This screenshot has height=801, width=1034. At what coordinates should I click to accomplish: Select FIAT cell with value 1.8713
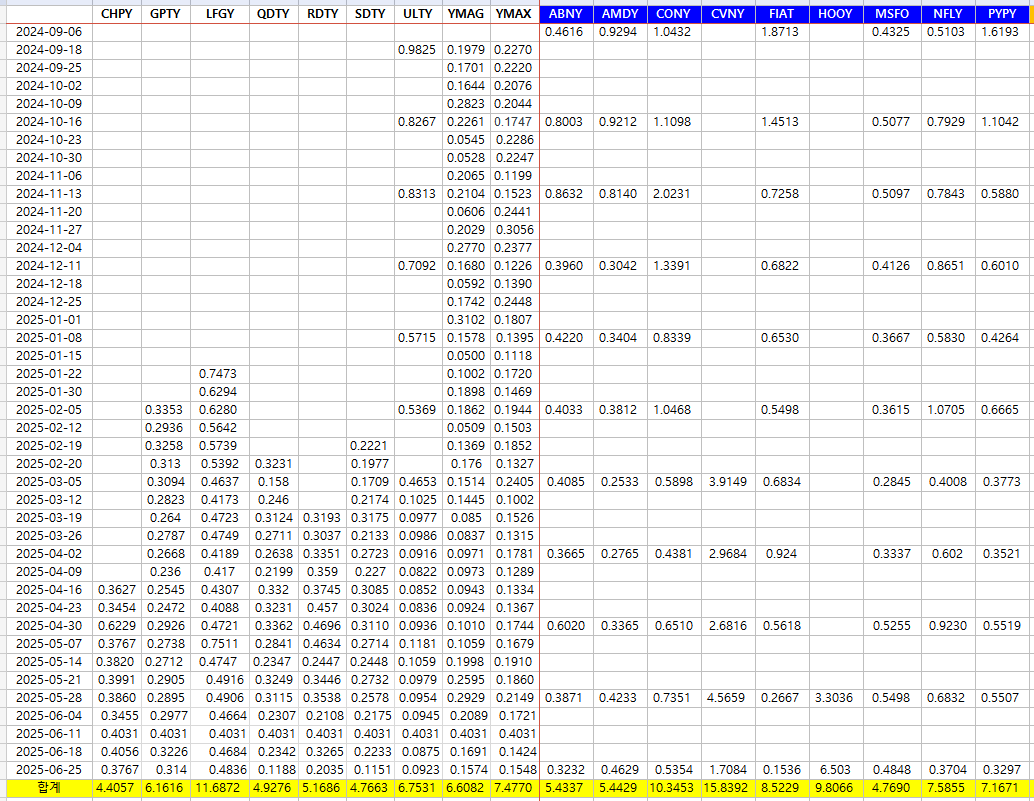[x=781, y=32]
